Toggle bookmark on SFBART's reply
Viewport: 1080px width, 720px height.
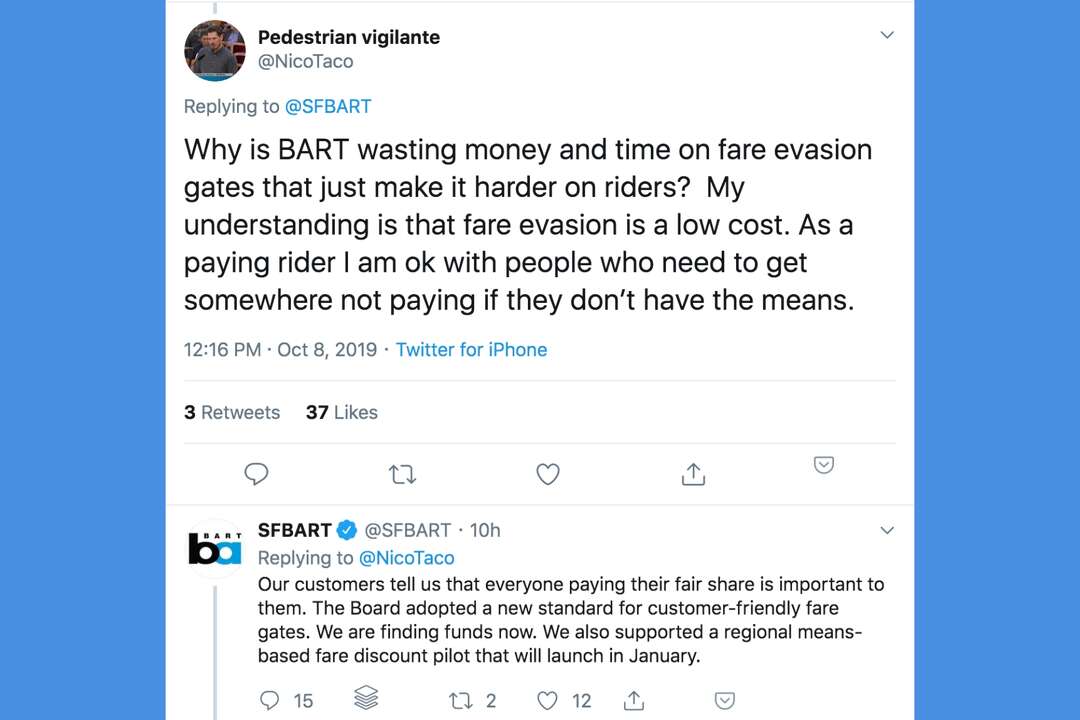[724, 700]
